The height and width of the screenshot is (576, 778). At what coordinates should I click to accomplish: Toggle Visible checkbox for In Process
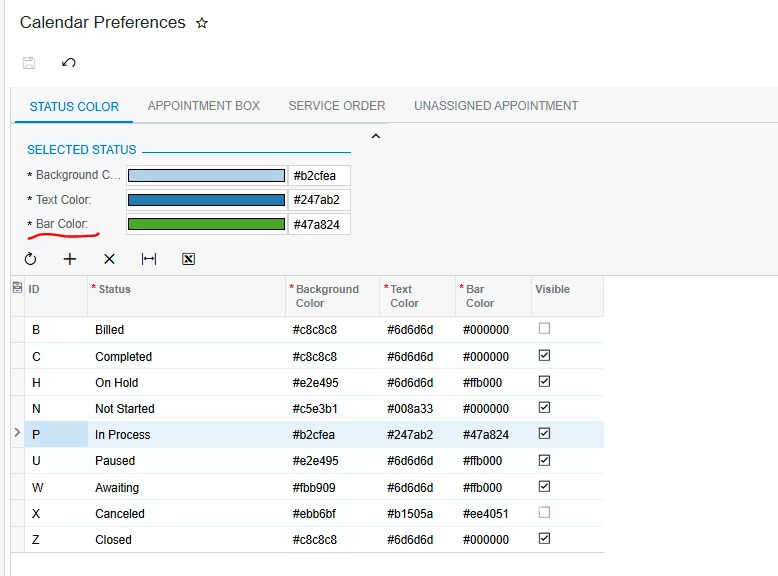544,434
